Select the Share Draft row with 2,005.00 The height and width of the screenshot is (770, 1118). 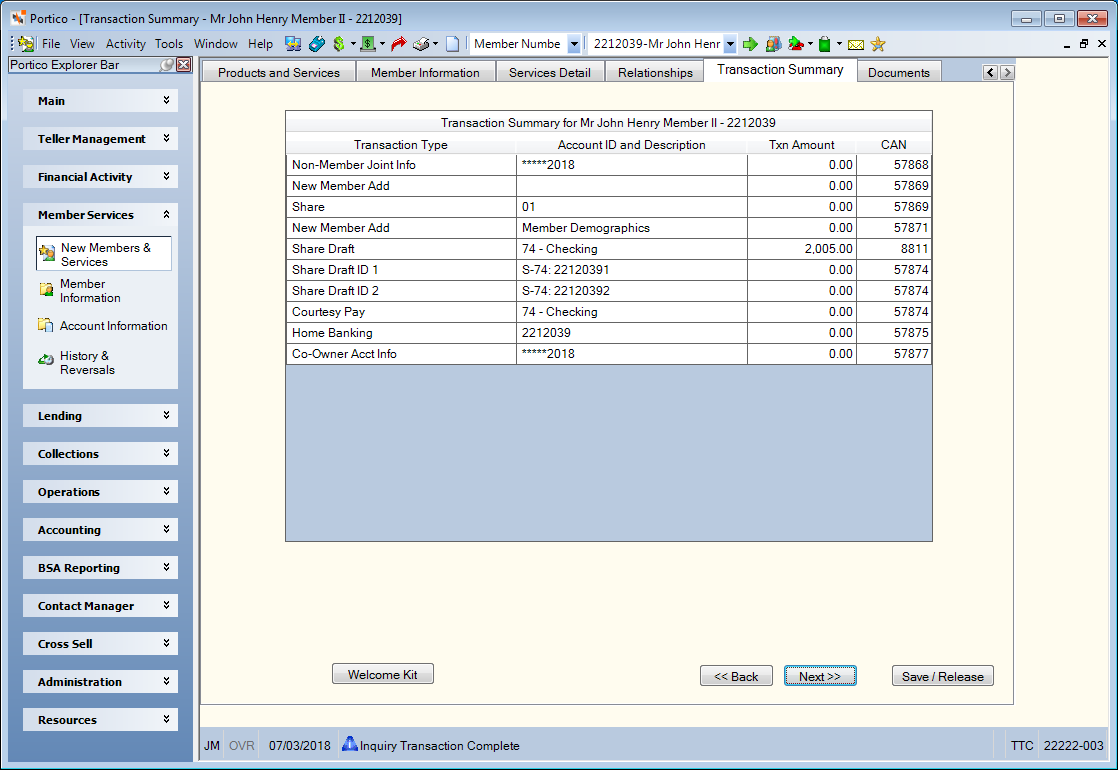[x=609, y=249]
